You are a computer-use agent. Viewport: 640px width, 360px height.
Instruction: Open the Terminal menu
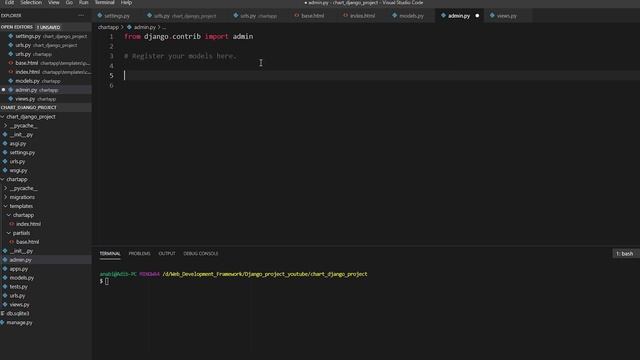[104, 2]
